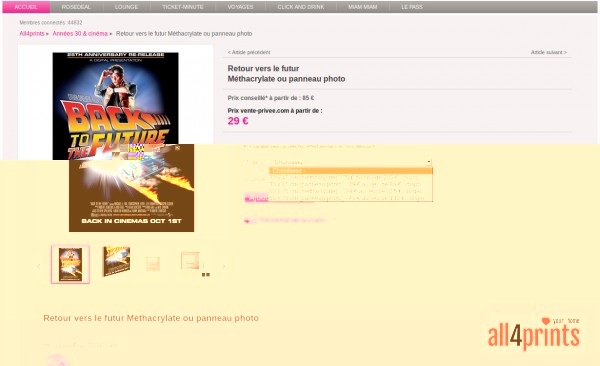Open Années 30 & cinéma breadcrumb link
The width and height of the screenshot is (600, 366).
coord(80,34)
